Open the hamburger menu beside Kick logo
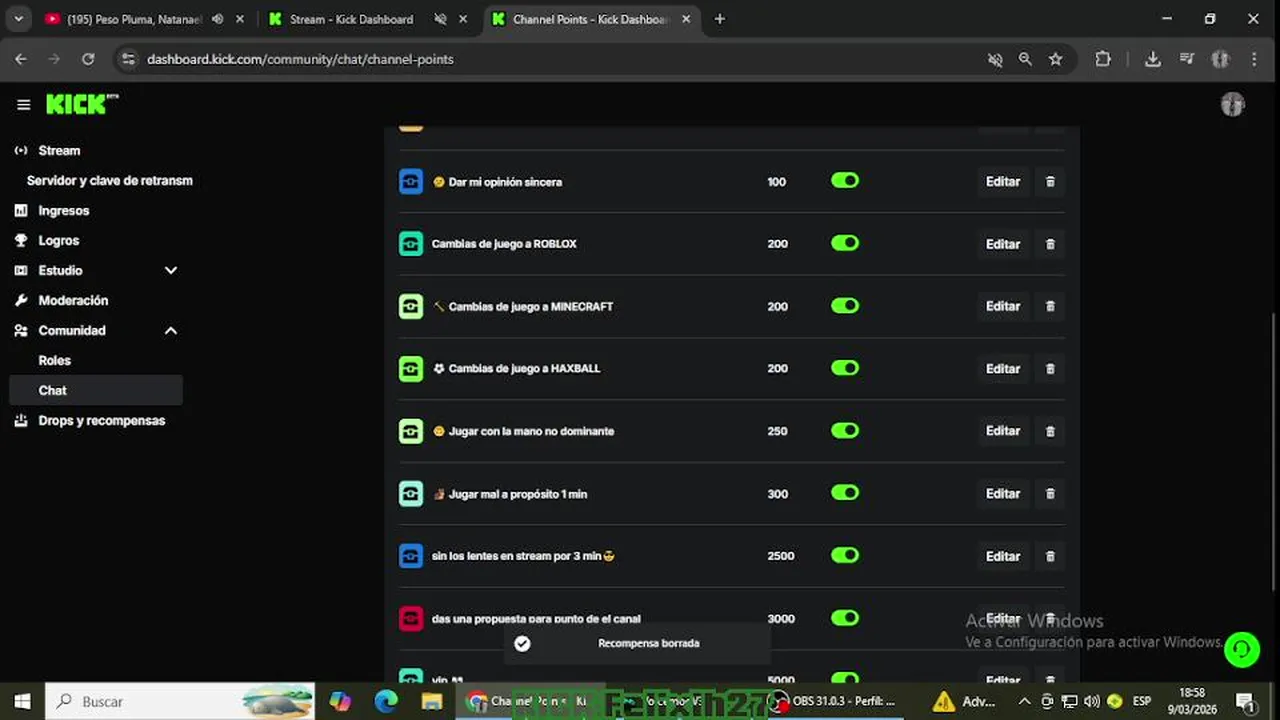Viewport: 1280px width, 720px height. tap(23, 105)
